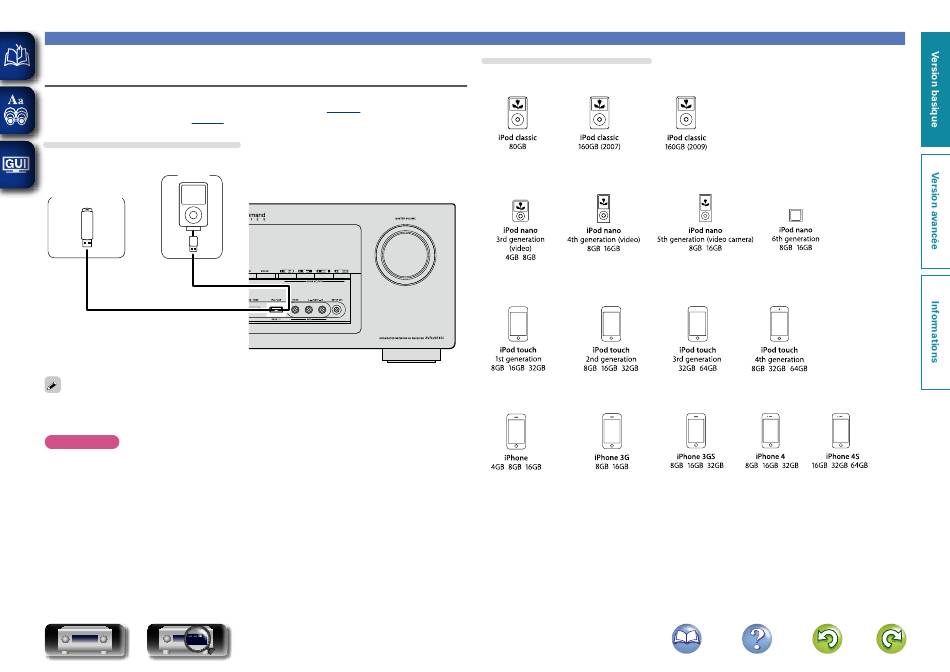Click the "6th generation" text
This screenshot has height=672, width=950.
796,239
